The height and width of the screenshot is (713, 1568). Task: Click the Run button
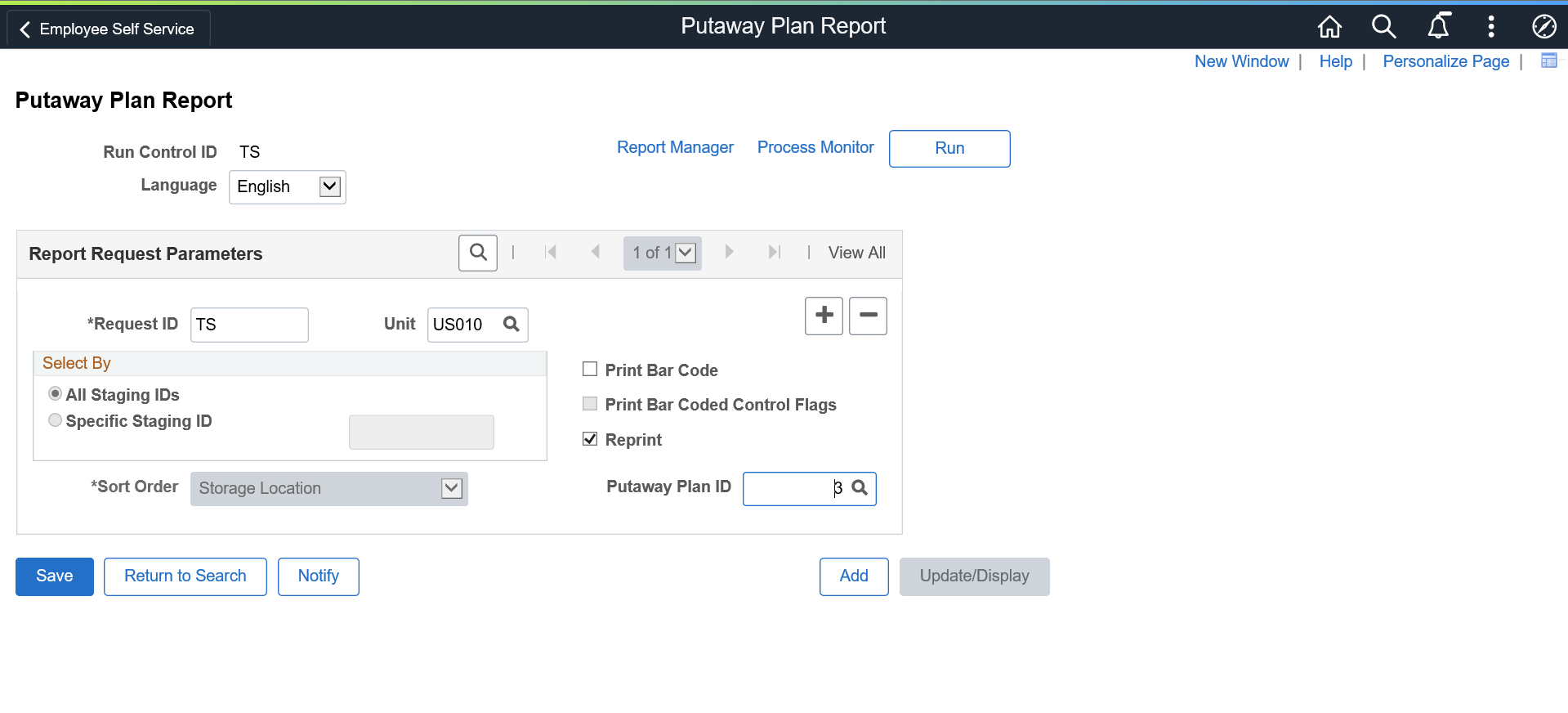pos(949,148)
